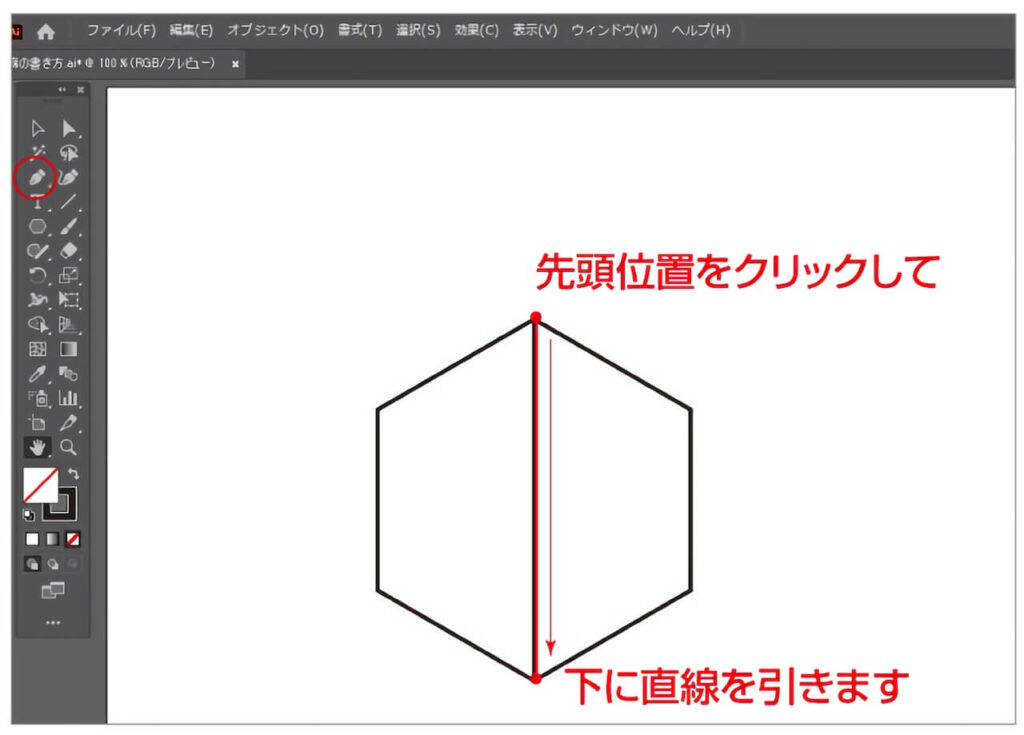Open the 表示(V) menu

535,30
